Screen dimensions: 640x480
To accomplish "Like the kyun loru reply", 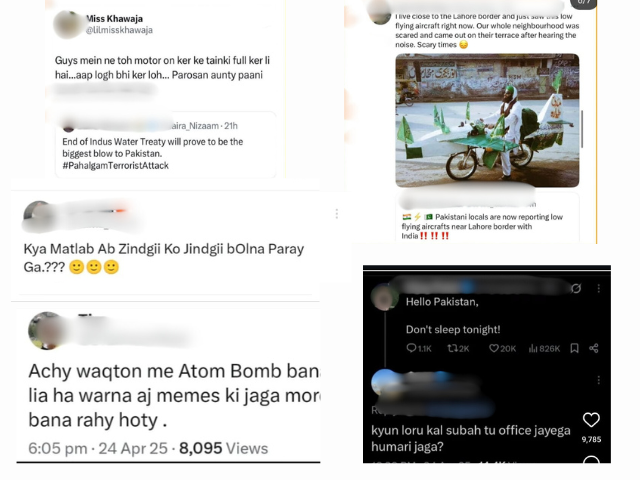I will [591, 420].
